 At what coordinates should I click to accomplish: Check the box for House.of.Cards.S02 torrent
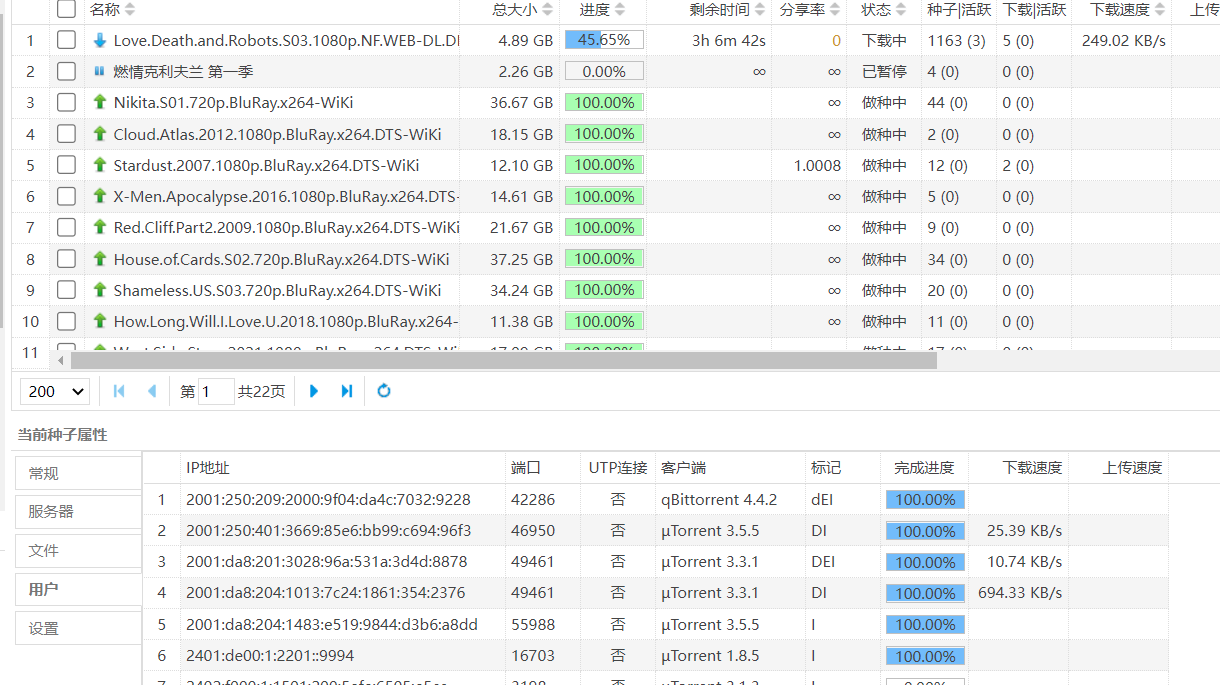coord(66,259)
